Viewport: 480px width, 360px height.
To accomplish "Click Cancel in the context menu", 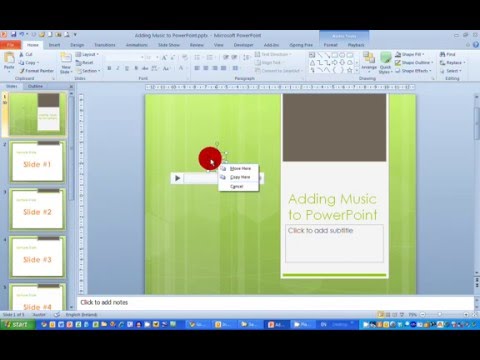I will tap(237, 187).
